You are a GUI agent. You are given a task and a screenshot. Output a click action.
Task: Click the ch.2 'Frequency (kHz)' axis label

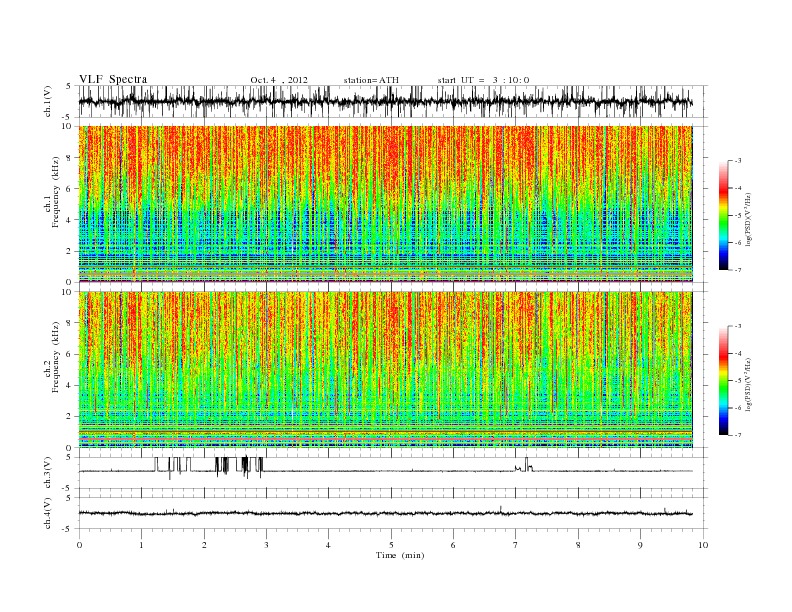(x=56, y=356)
